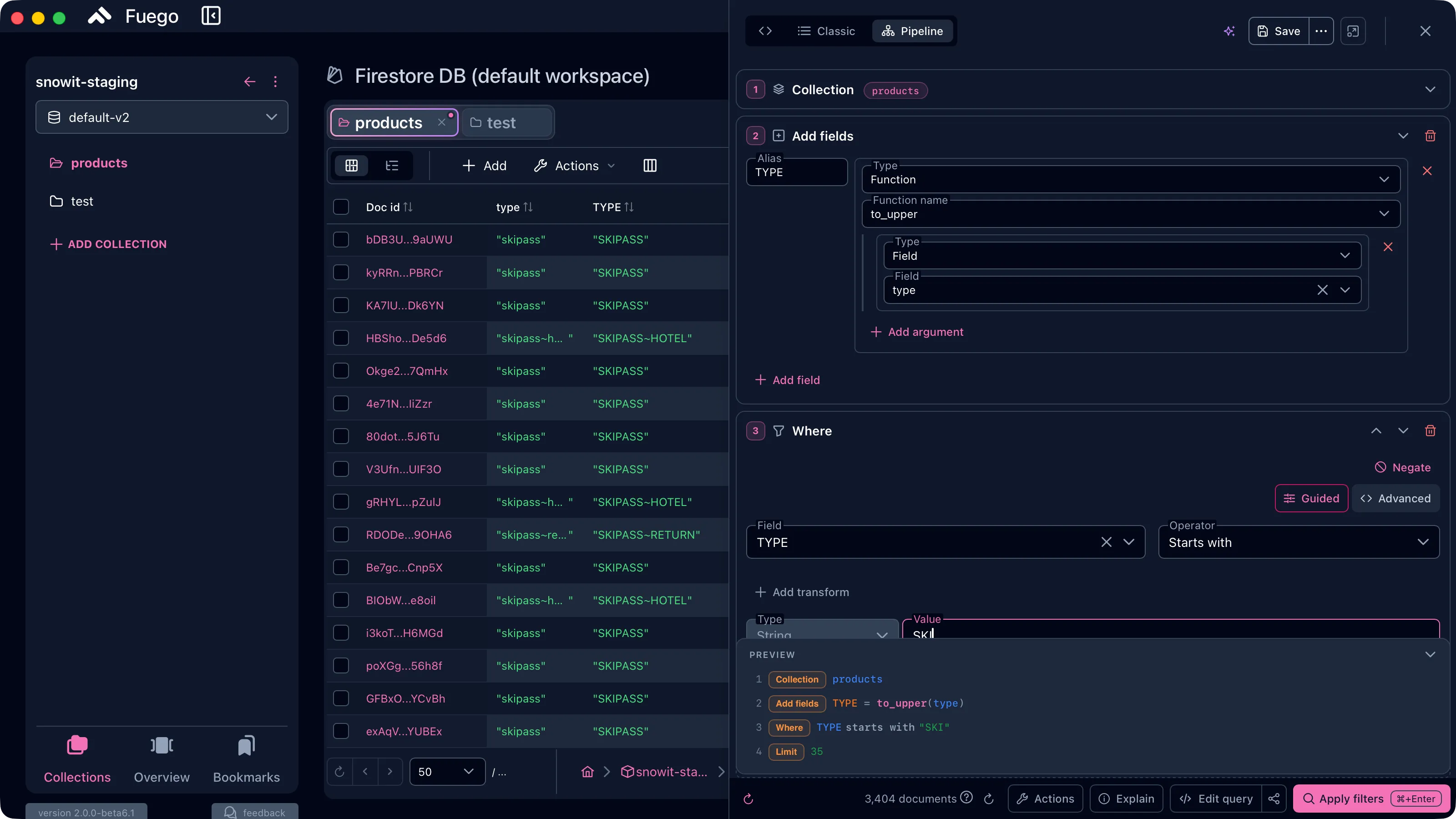
Task: Switch to table grid view
Action: pos(352,166)
